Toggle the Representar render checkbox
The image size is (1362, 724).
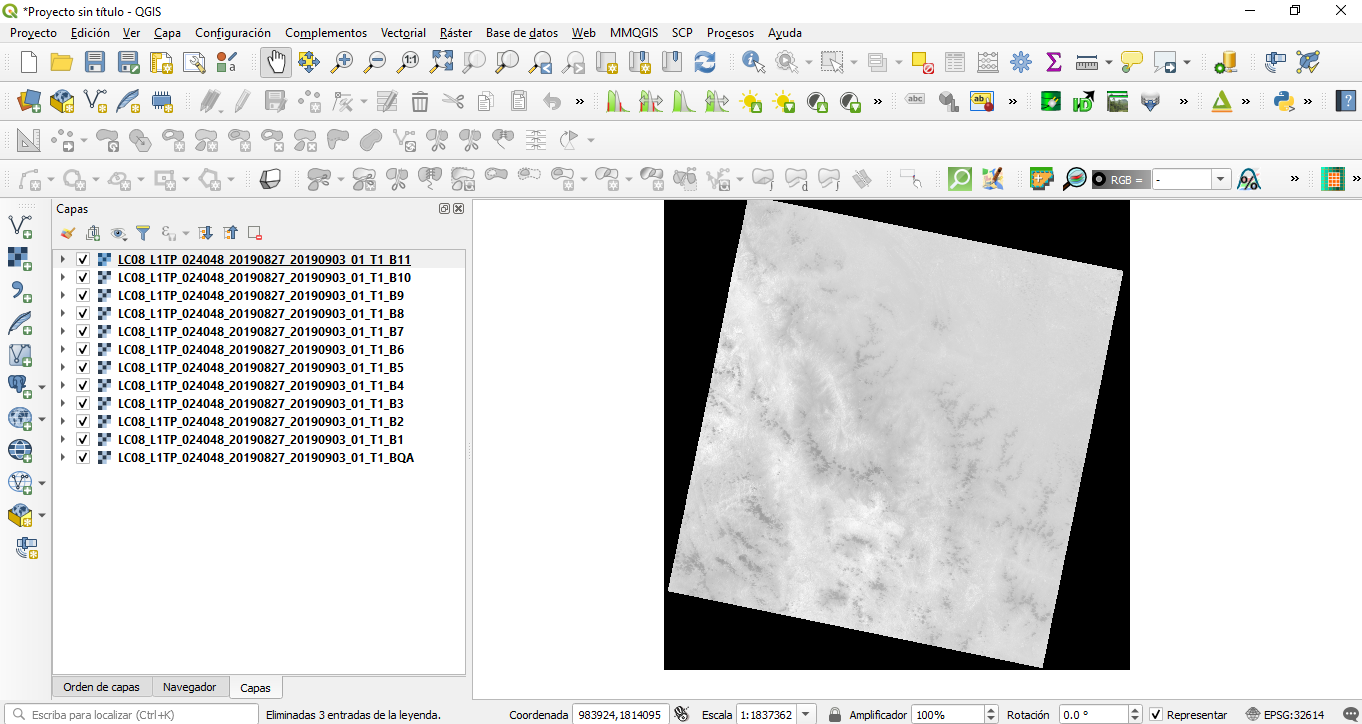tap(1156, 715)
